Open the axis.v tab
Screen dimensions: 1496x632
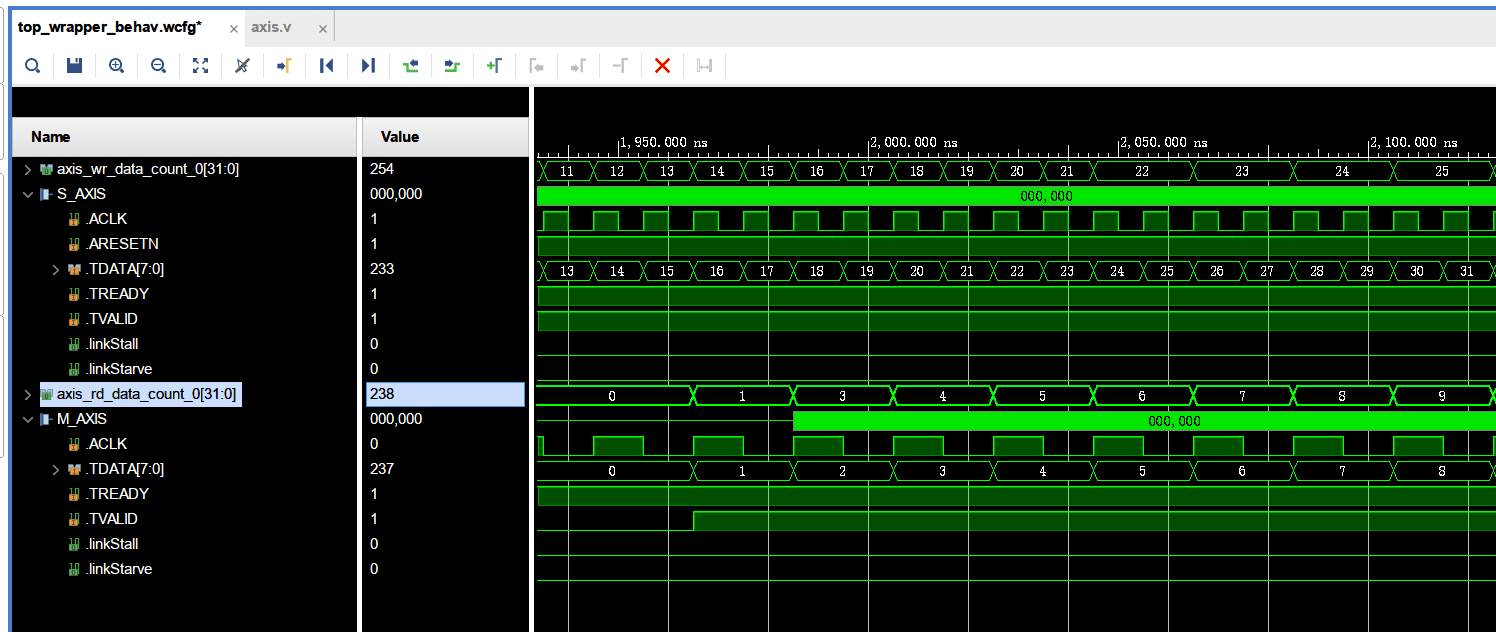[x=271, y=27]
